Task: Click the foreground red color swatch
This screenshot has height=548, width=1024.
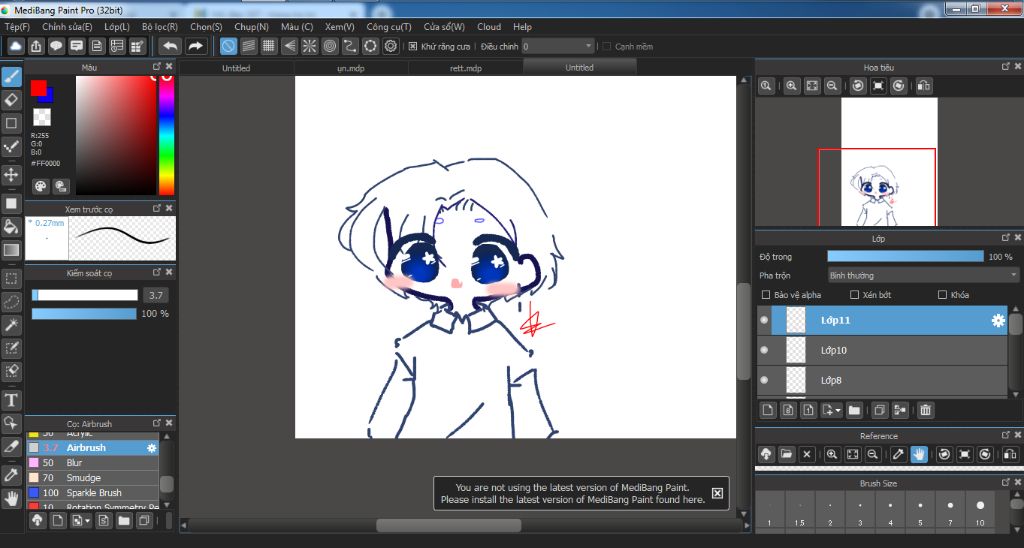Action: click(39, 88)
